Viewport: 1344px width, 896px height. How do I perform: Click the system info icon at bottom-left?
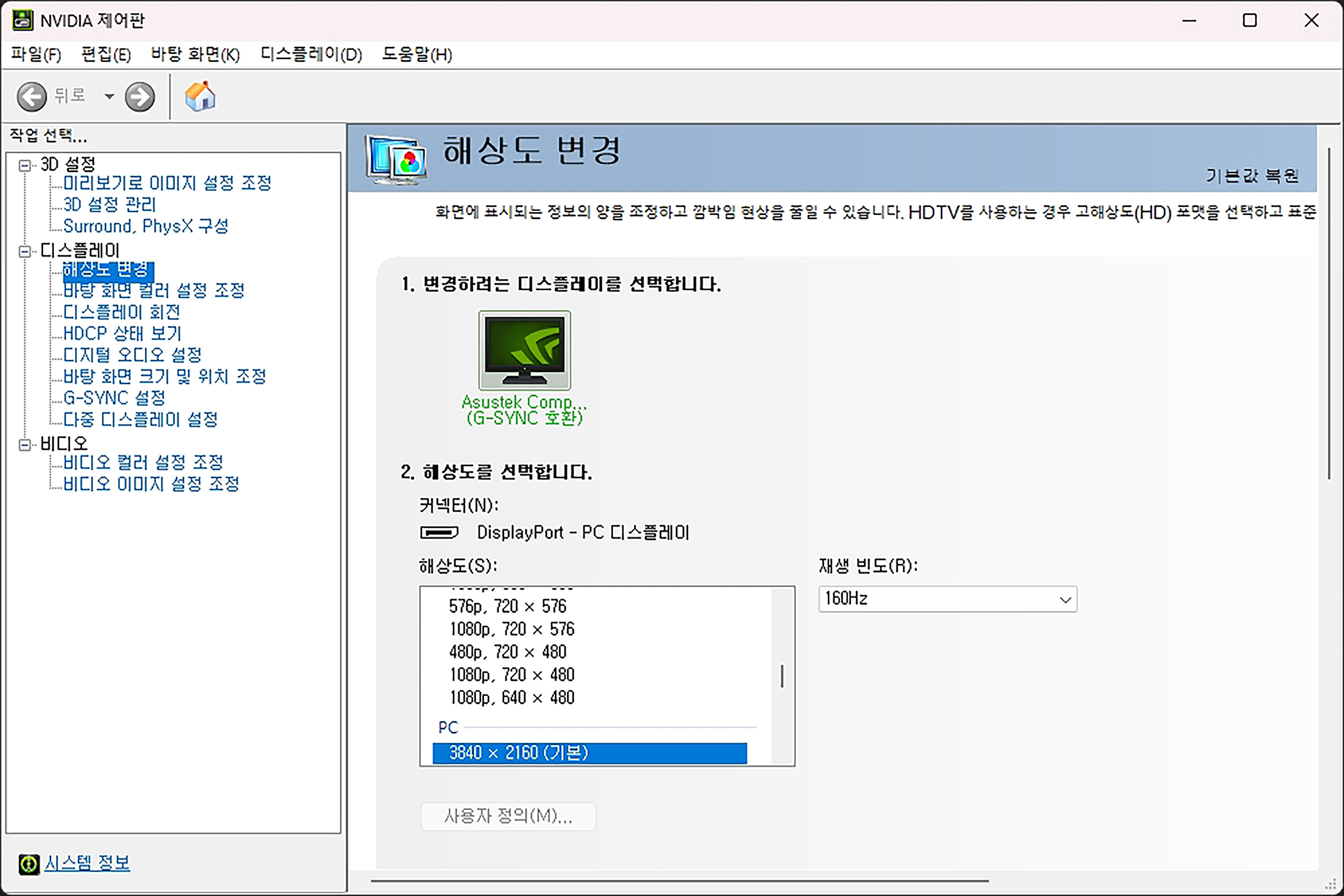tap(29, 864)
